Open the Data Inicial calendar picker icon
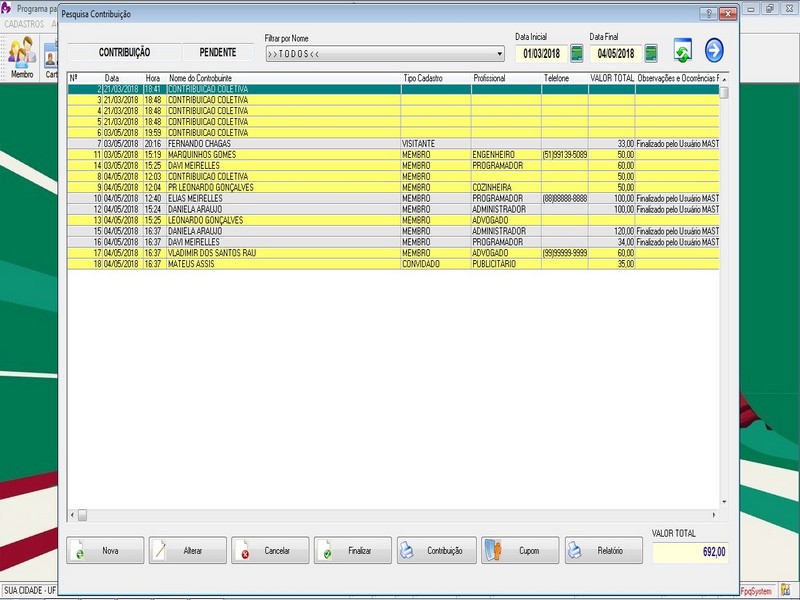This screenshot has width=800, height=600. click(576, 53)
